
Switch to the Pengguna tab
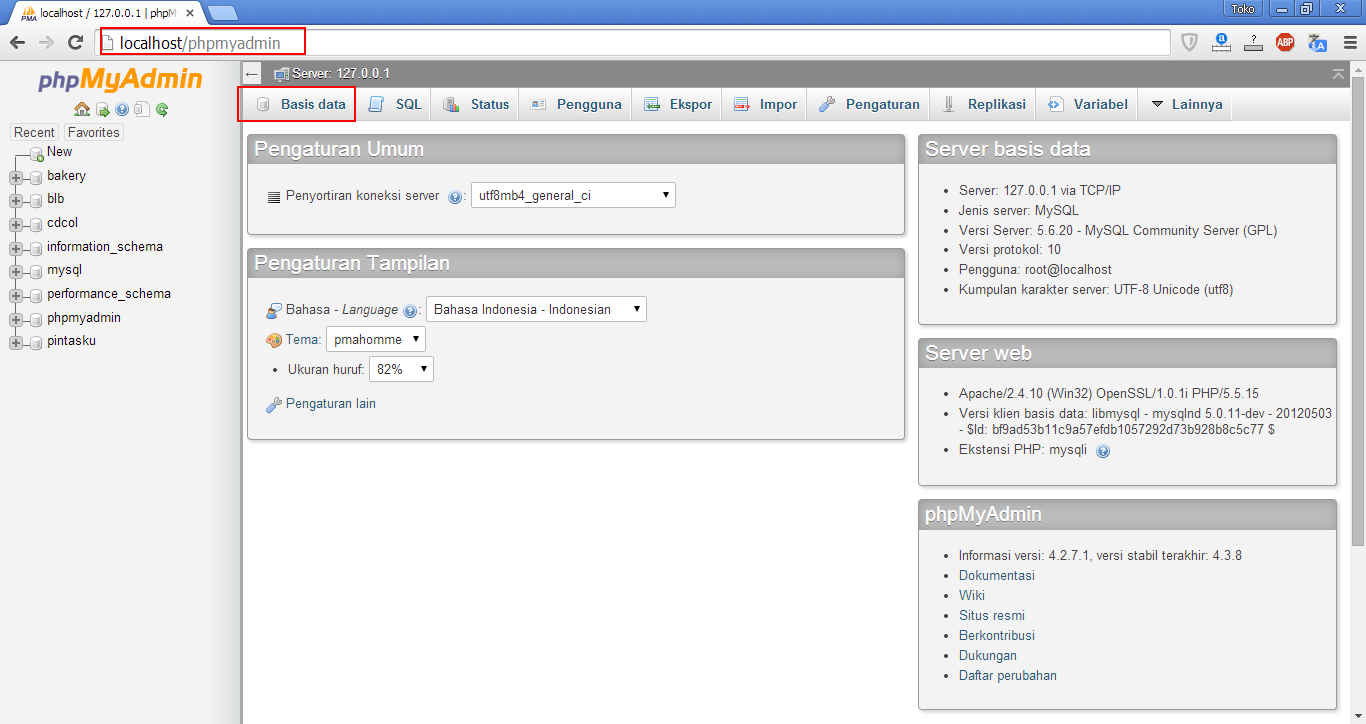pos(576,104)
